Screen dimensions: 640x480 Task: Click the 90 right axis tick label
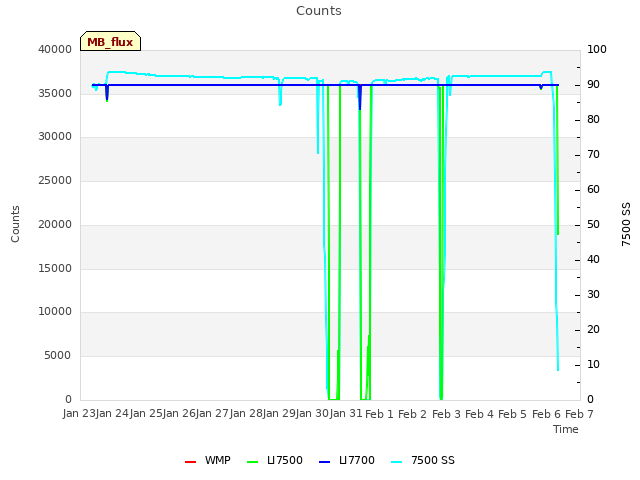593,84
